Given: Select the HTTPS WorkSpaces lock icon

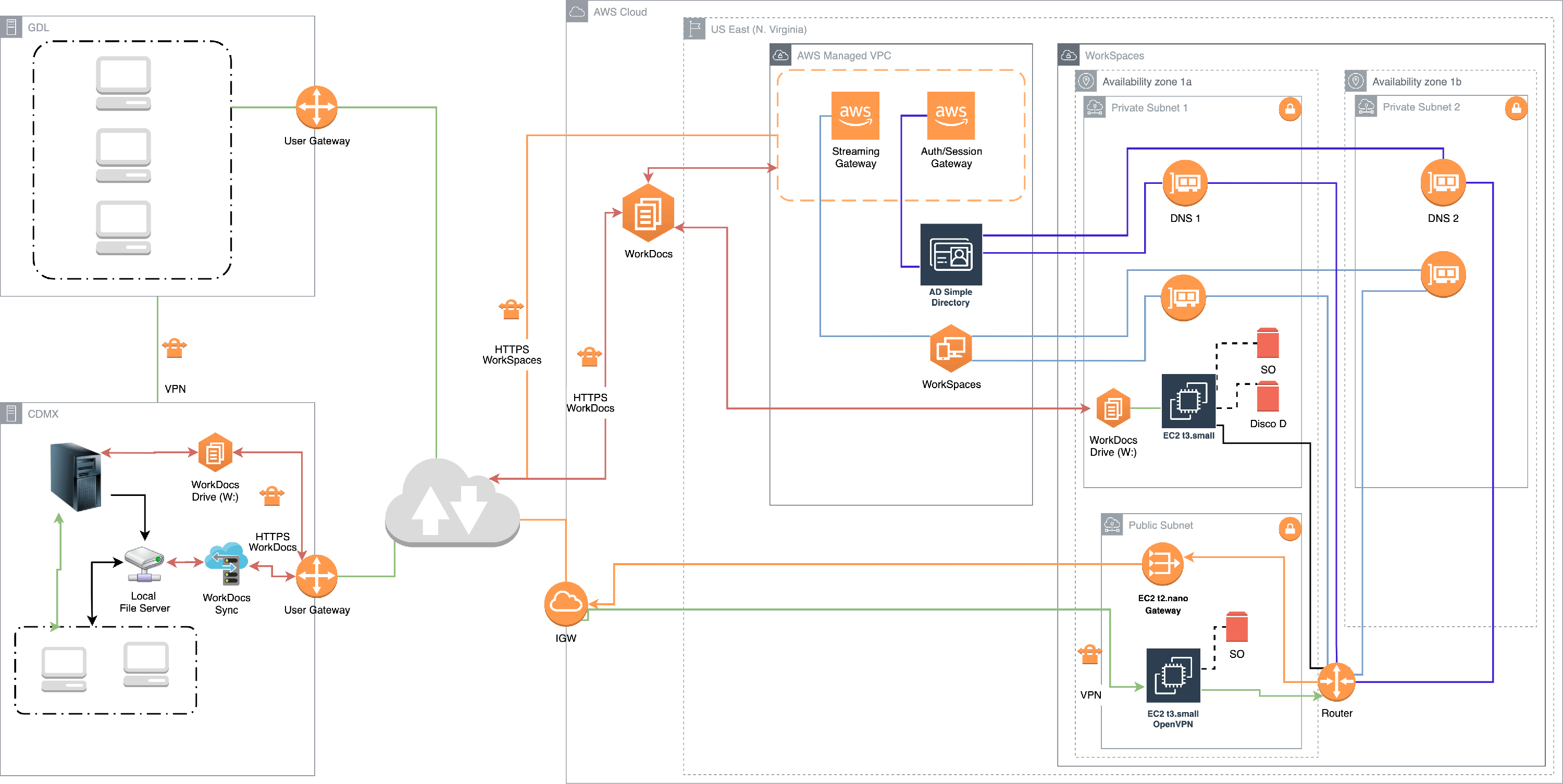Looking at the screenshot, I should click(x=511, y=309).
